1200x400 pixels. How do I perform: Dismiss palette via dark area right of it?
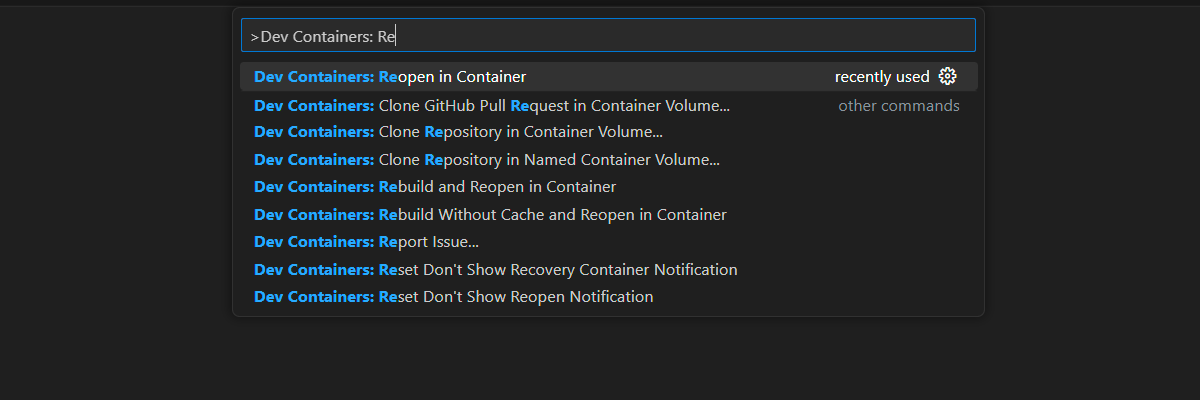[x=1092, y=200]
